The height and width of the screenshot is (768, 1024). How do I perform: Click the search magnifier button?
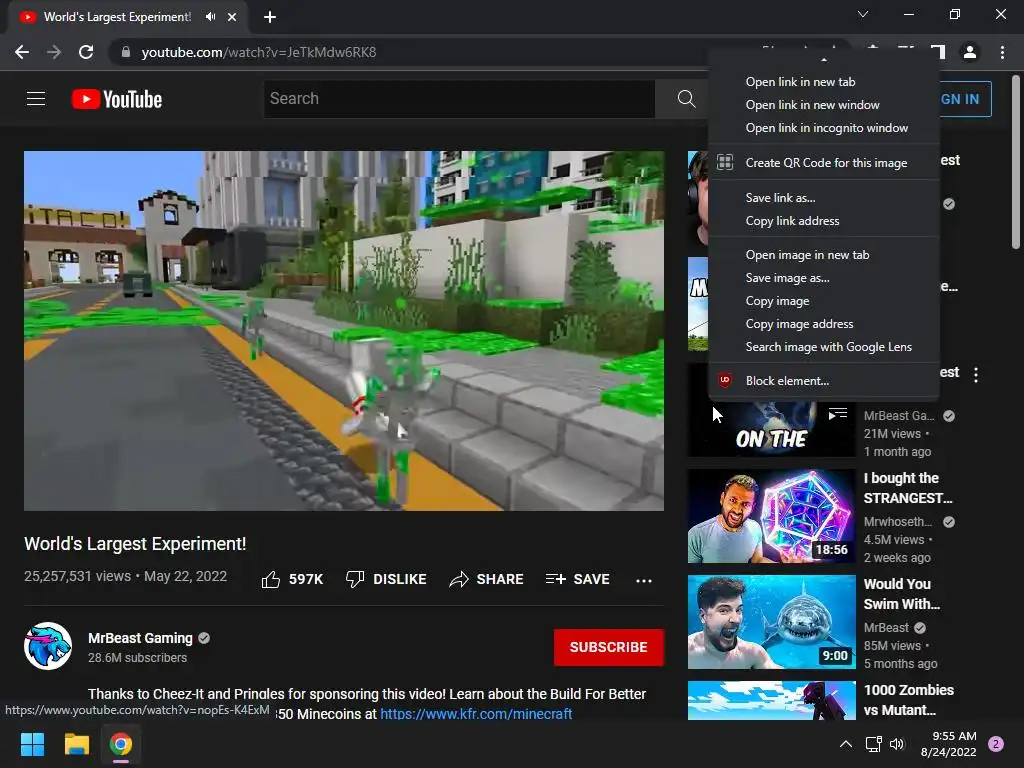pyautogui.click(x=686, y=99)
